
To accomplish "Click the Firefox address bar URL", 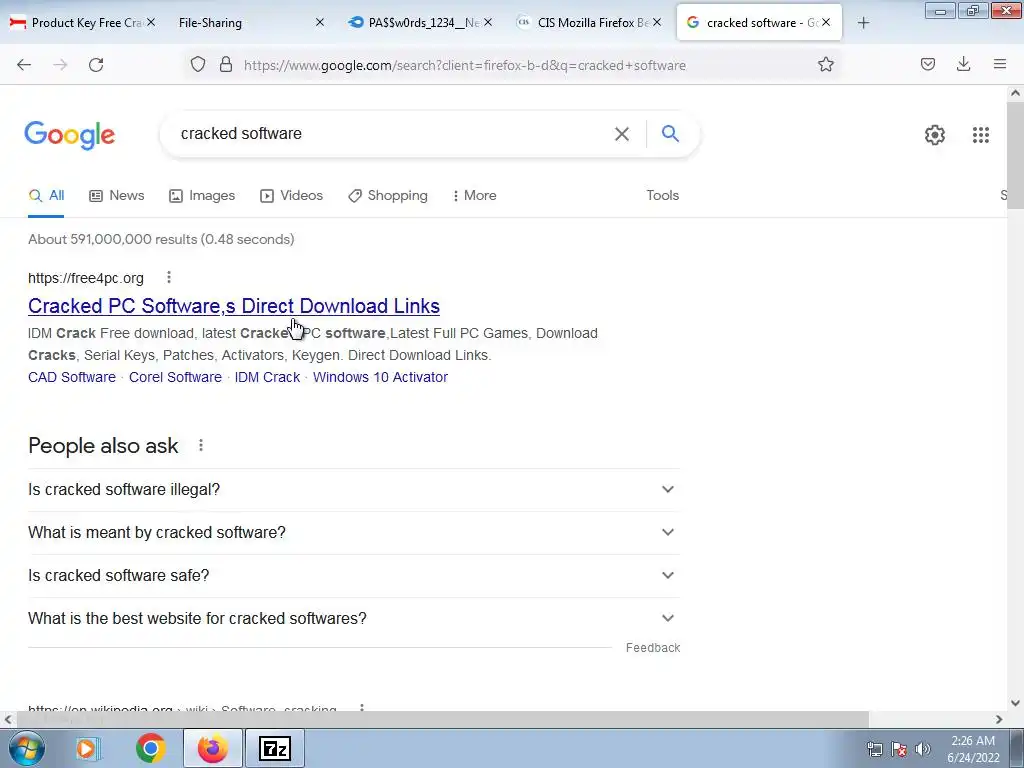I will tap(464, 65).
